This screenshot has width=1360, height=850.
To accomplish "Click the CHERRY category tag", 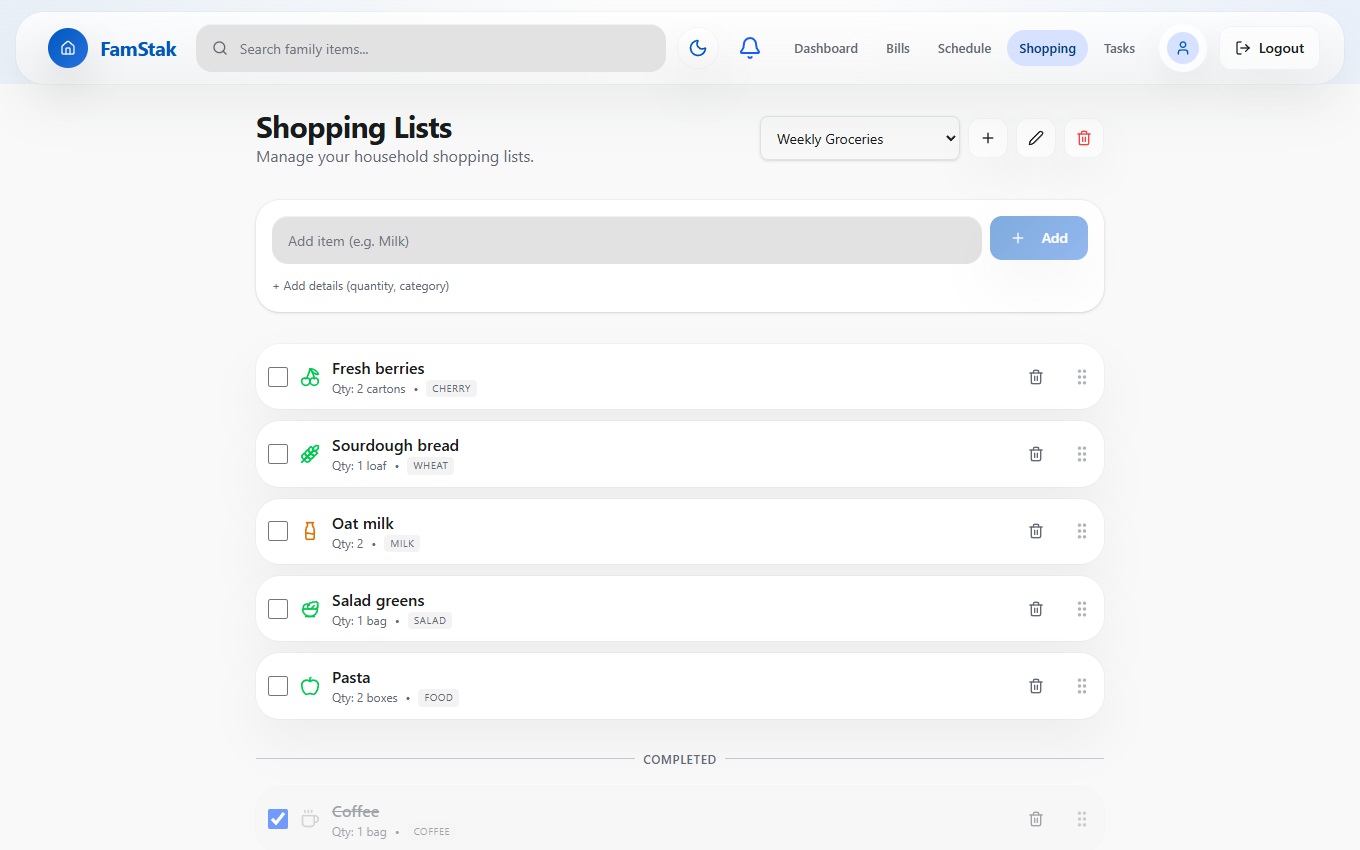I will tap(451, 389).
